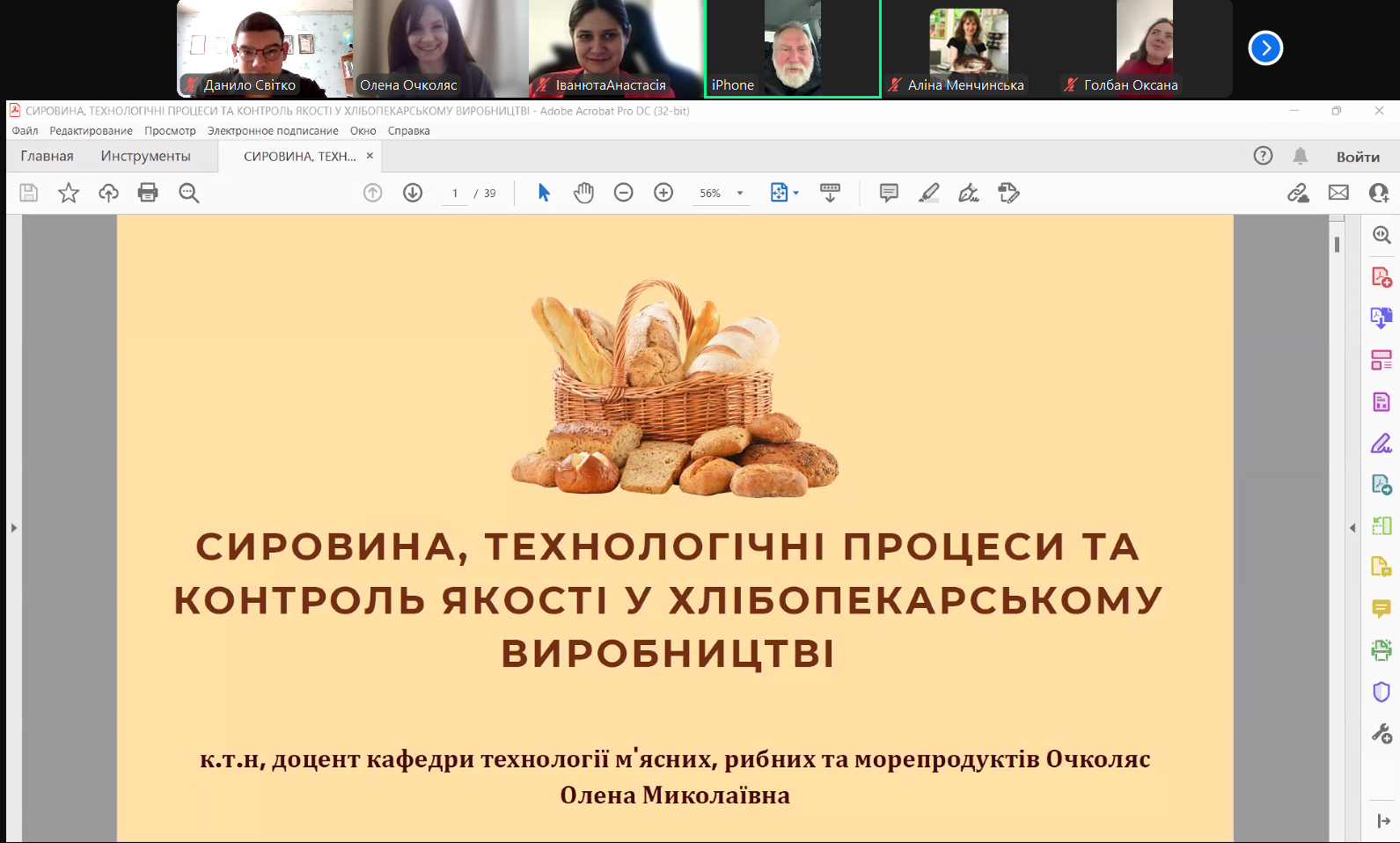
Task: Open the zoom level 56% dropdown
Action: (739, 194)
